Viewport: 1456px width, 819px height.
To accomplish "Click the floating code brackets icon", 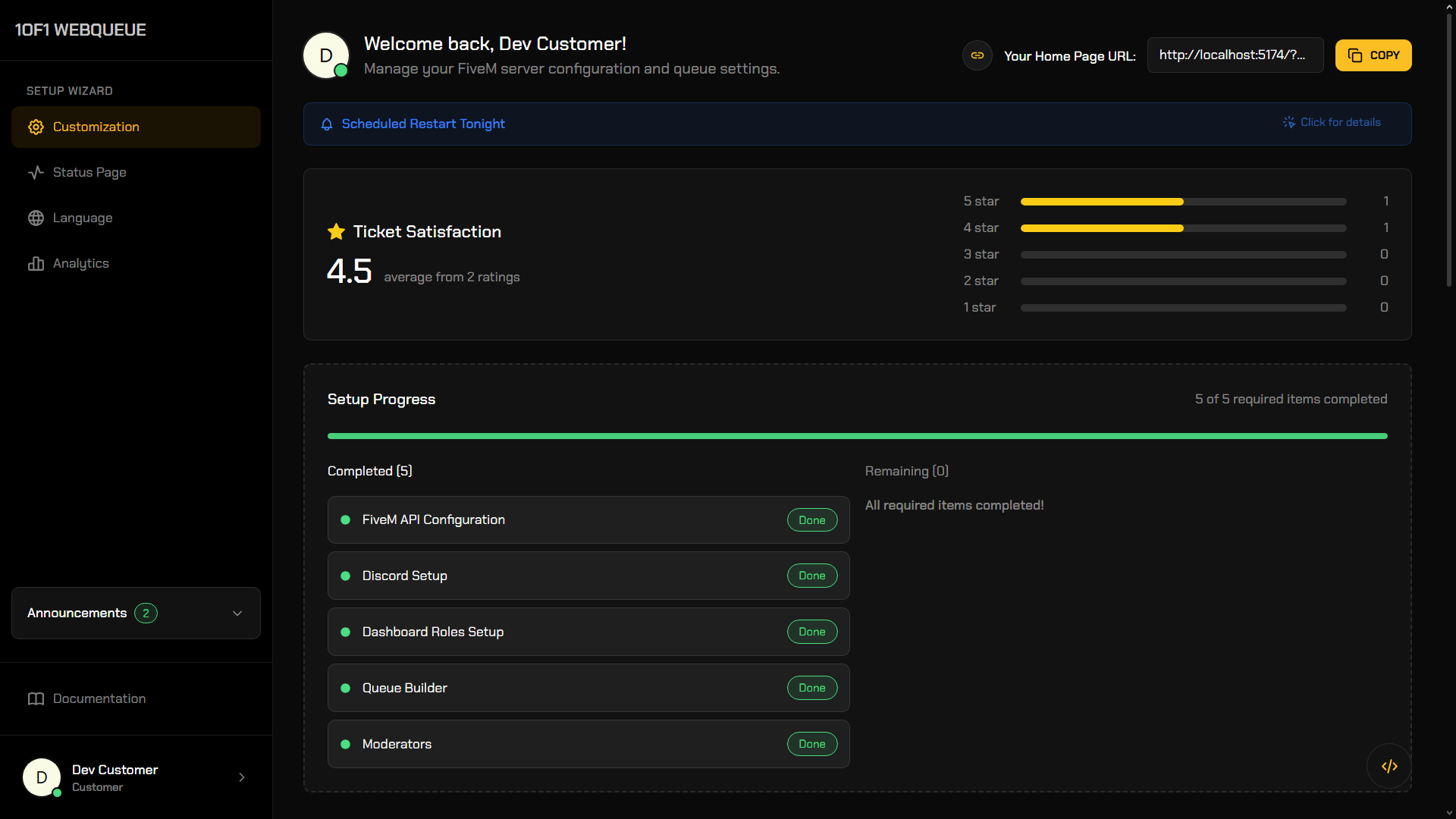I will 1389,766.
